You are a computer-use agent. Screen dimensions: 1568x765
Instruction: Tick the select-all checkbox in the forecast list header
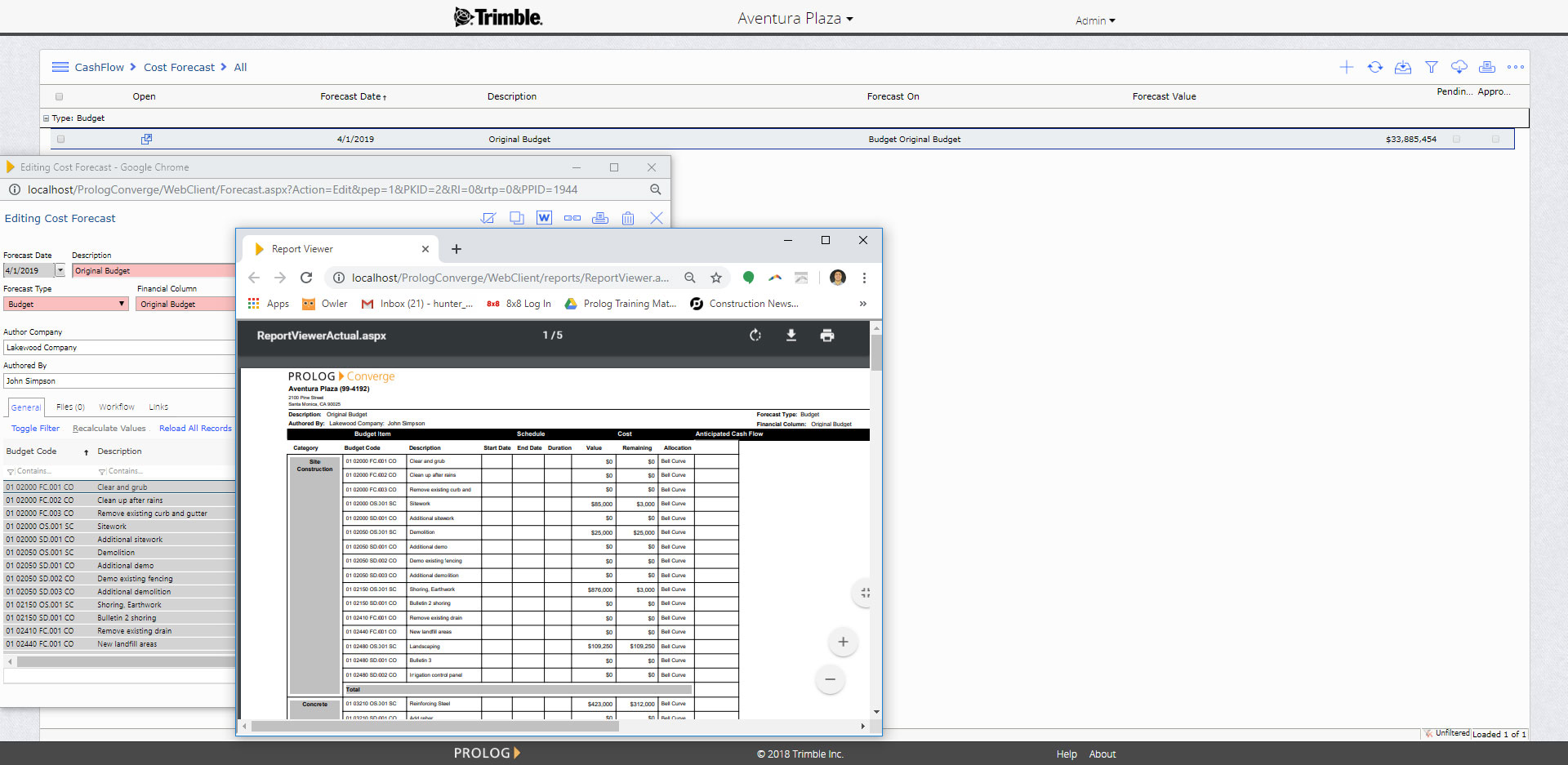tap(59, 96)
